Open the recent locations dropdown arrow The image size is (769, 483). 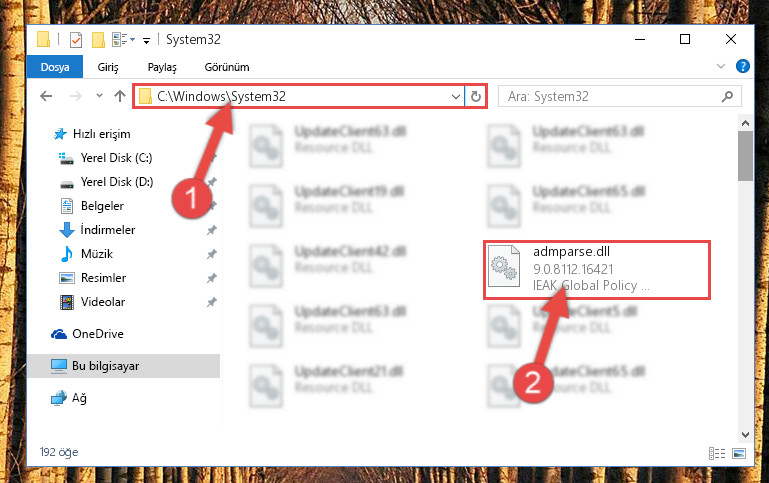click(x=99, y=96)
